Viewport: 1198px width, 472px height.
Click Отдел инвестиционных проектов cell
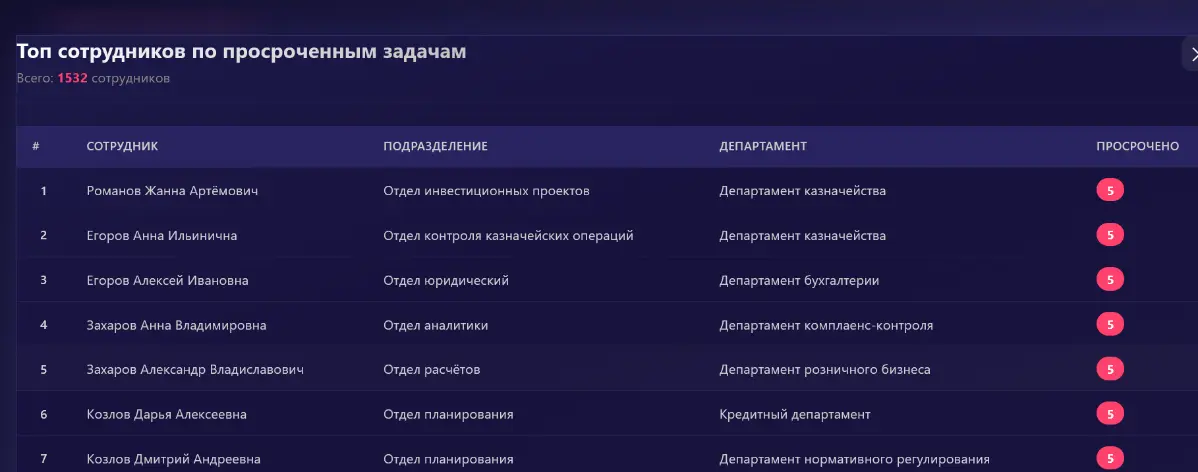(x=486, y=191)
